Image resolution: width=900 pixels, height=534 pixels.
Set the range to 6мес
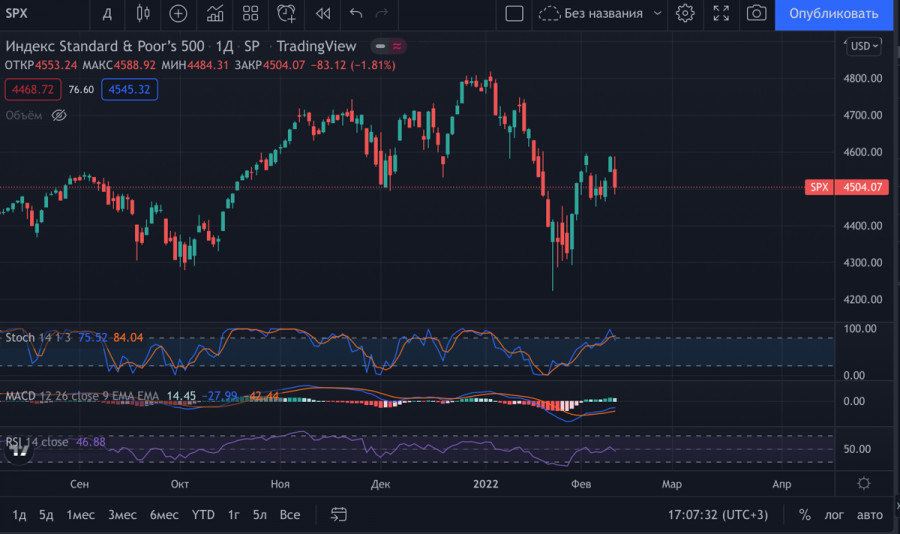164,514
